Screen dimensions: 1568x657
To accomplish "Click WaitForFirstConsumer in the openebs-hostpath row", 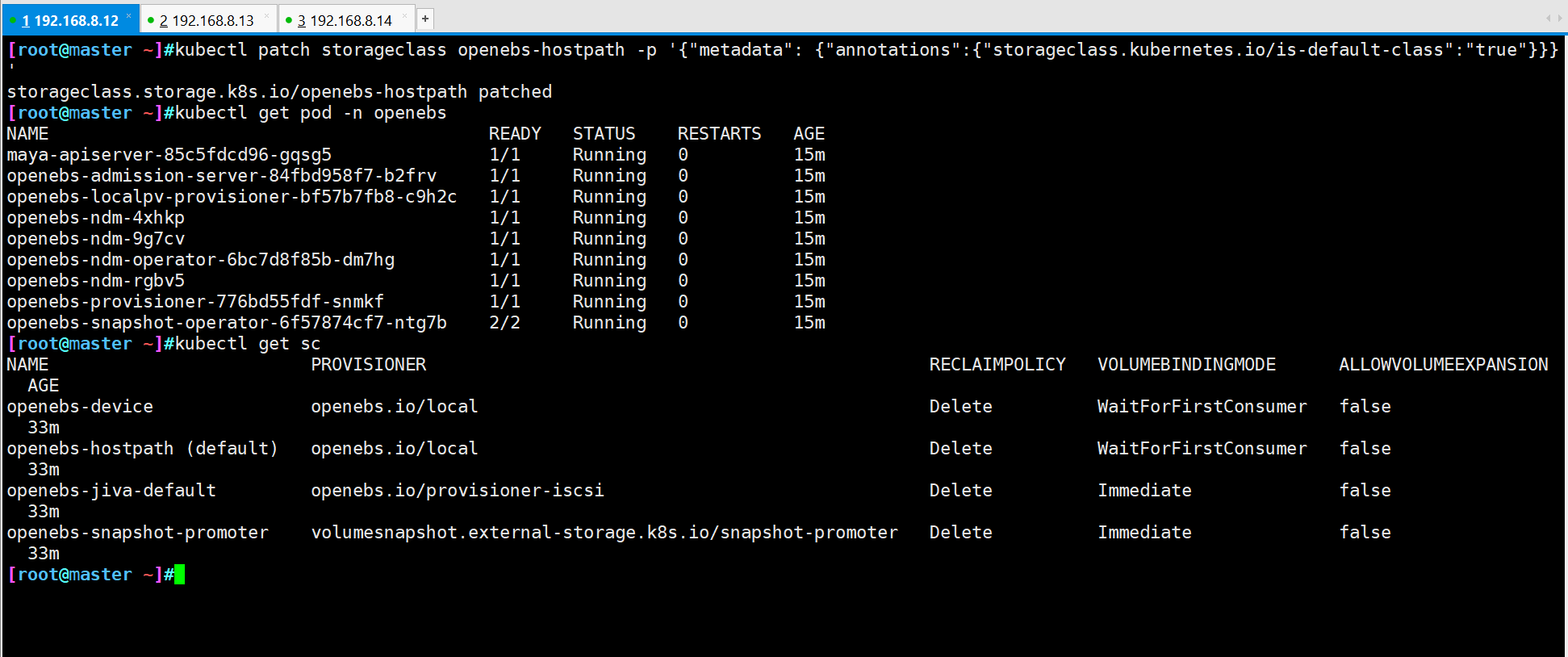I will click(x=1202, y=449).
